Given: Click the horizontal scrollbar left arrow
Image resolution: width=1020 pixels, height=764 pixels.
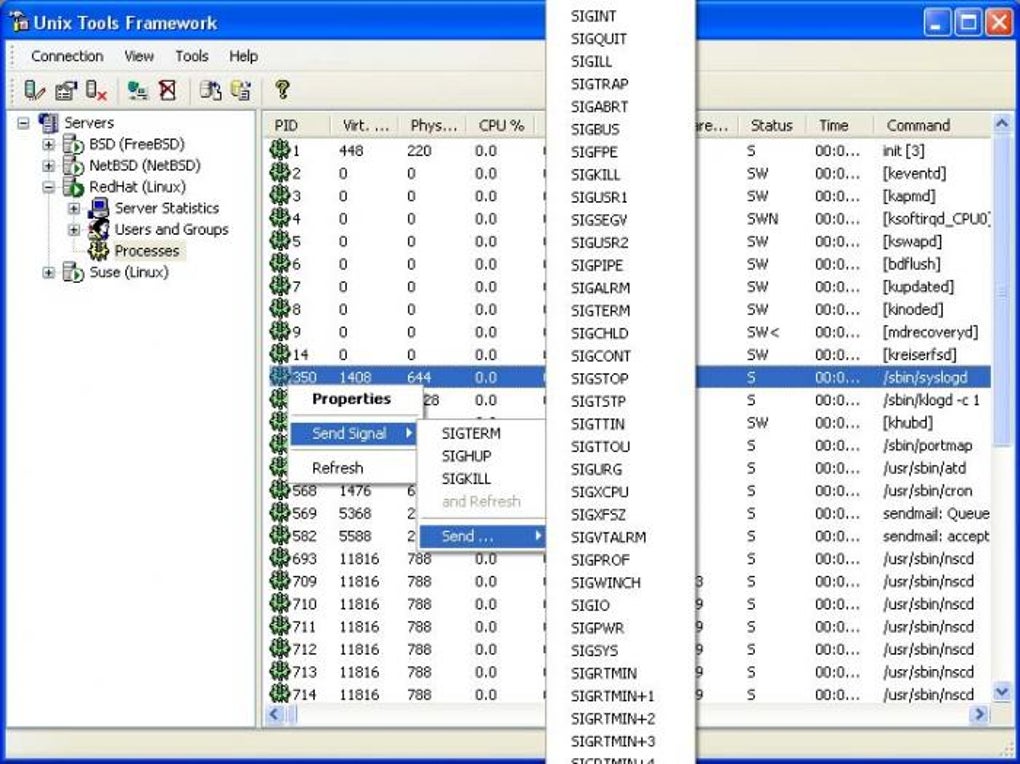Looking at the screenshot, I should pos(275,715).
